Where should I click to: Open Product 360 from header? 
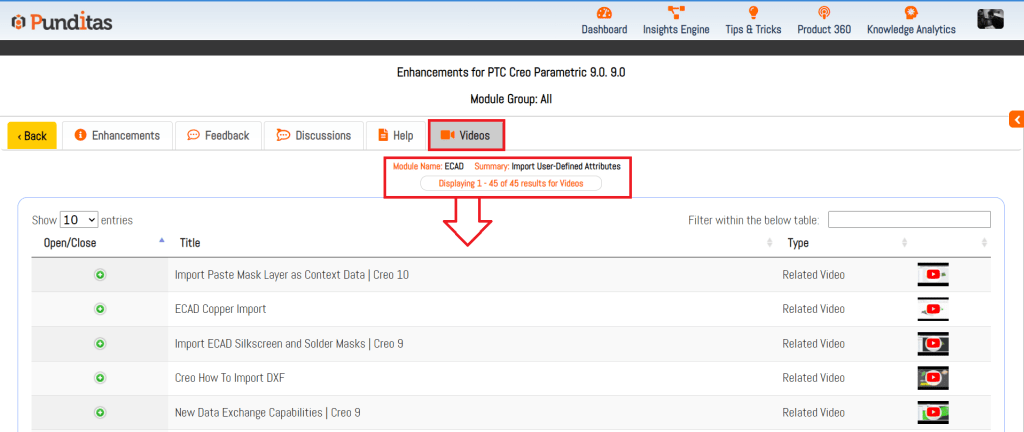point(824,14)
